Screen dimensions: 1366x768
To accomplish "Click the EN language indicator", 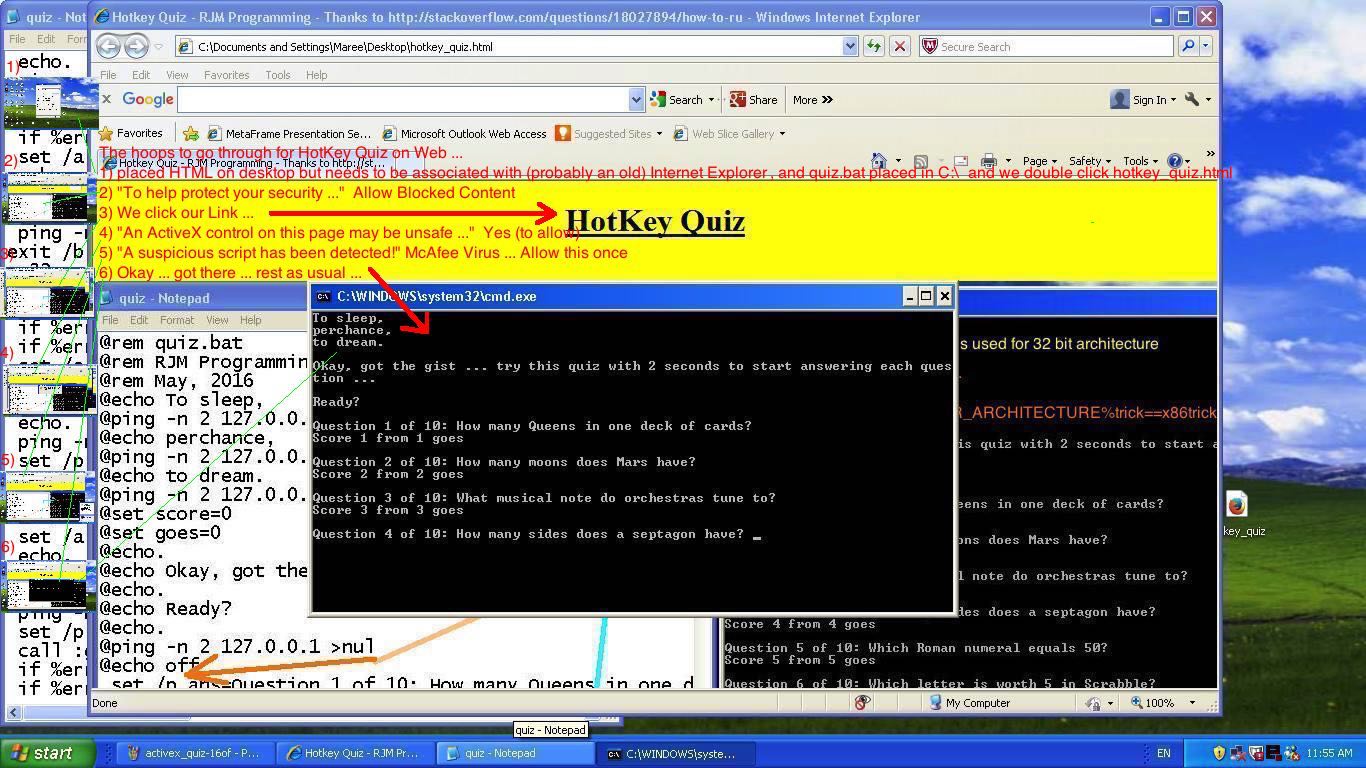I will pyautogui.click(x=1163, y=753).
